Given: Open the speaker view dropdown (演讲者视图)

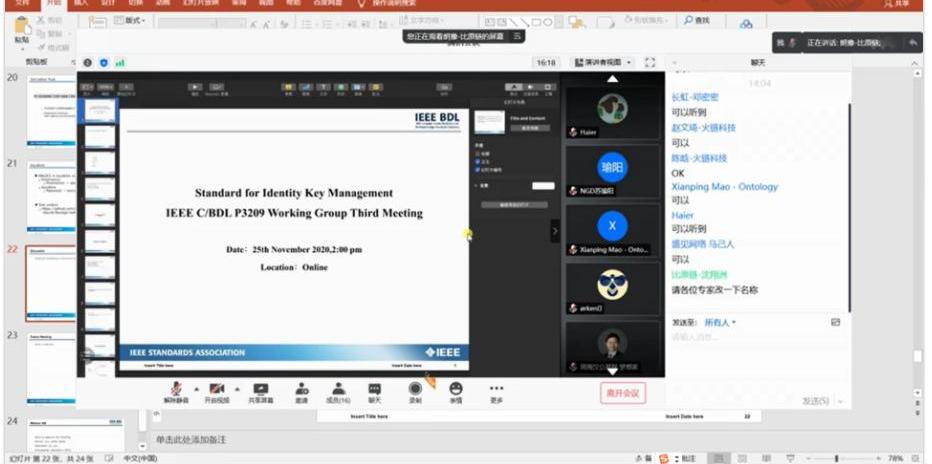Looking at the screenshot, I should point(603,62).
